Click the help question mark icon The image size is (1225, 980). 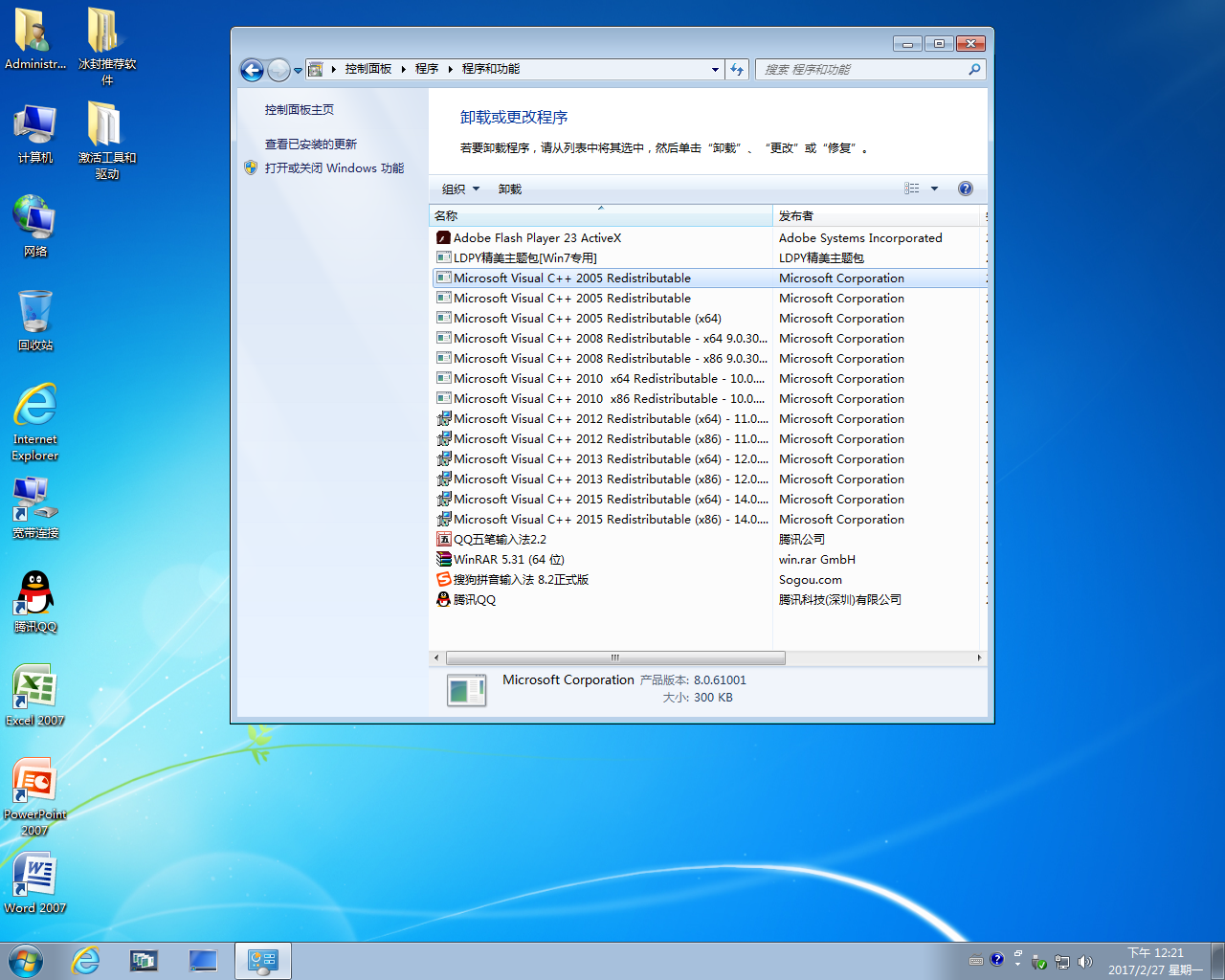pos(966,189)
